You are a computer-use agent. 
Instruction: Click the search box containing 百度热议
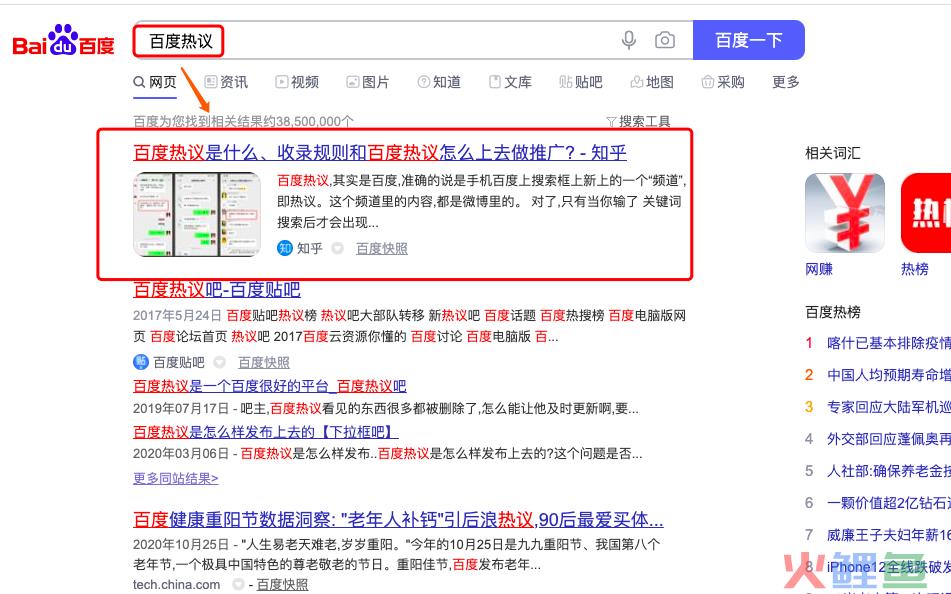click(412, 41)
